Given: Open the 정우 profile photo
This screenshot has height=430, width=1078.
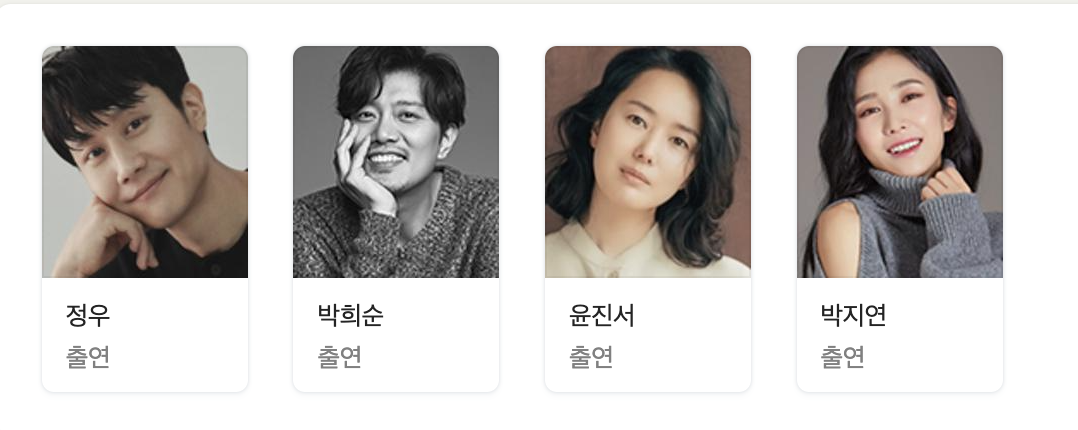Looking at the screenshot, I should click(x=145, y=162).
